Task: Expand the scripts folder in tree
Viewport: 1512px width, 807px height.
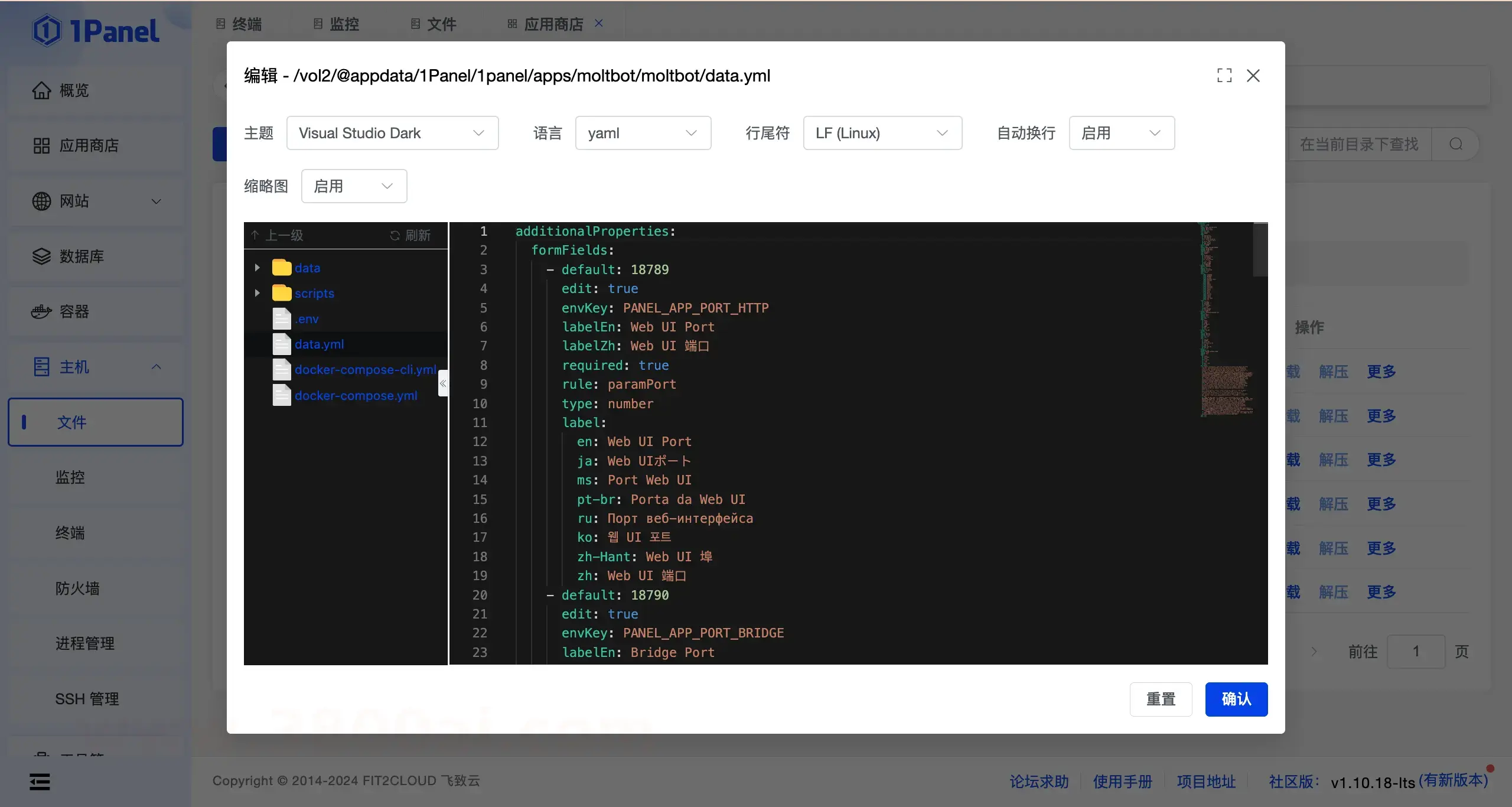Action: (257, 293)
